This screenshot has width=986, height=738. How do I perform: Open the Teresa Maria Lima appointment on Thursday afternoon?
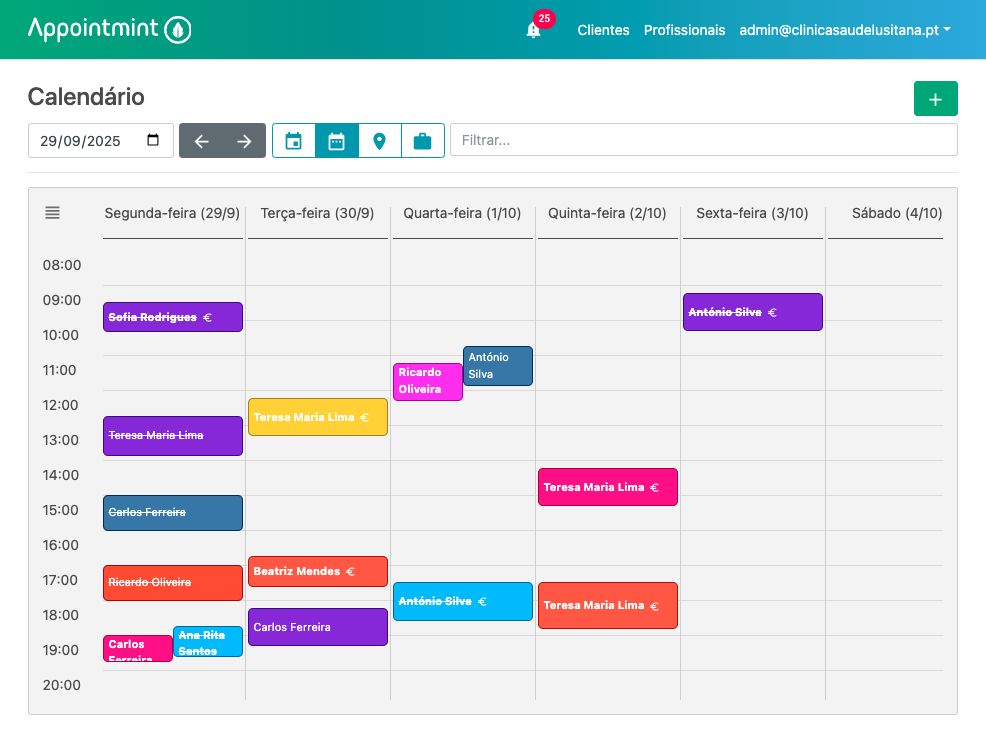tap(607, 487)
